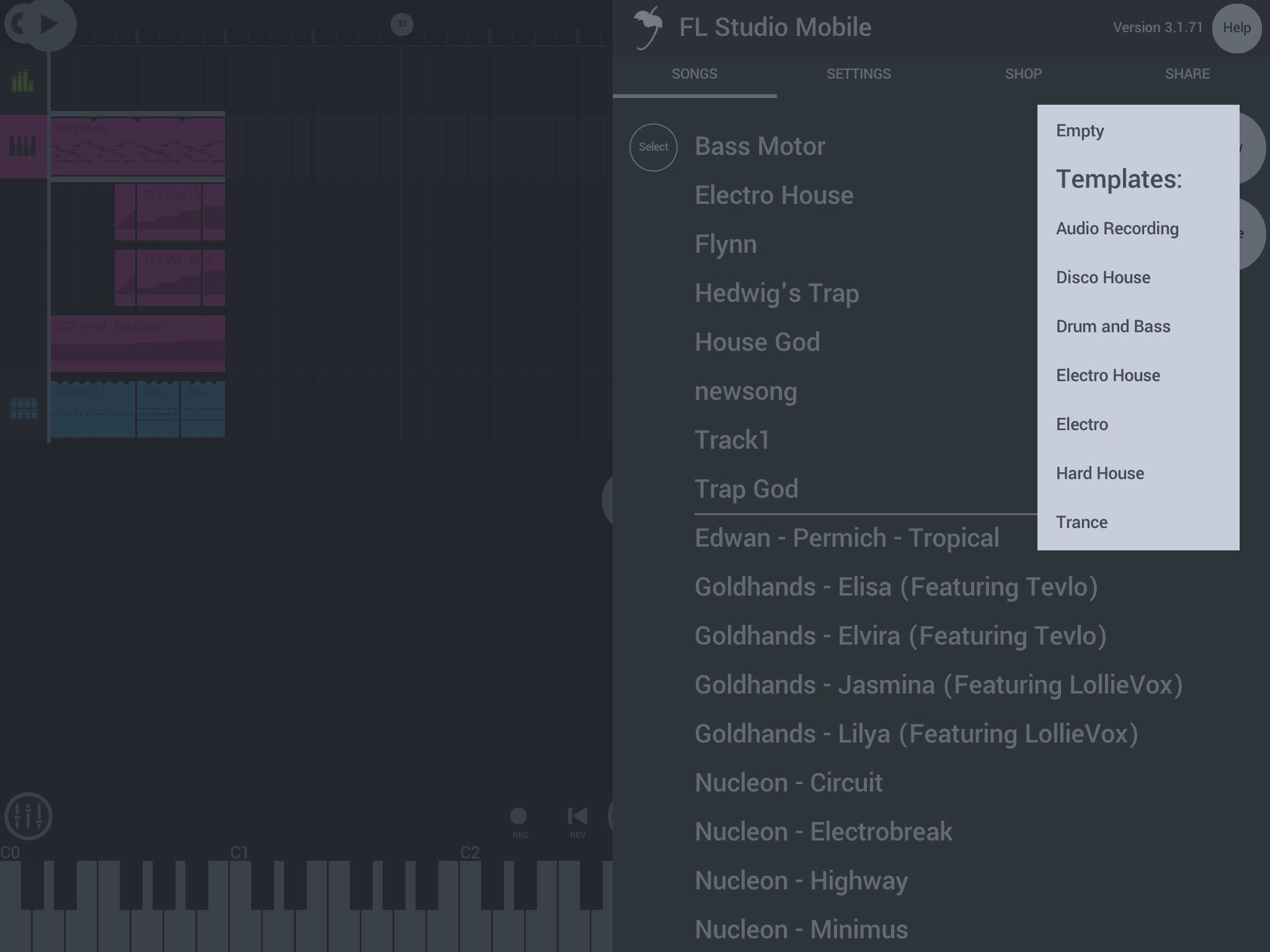Select the drum pads track icon

tap(24, 408)
